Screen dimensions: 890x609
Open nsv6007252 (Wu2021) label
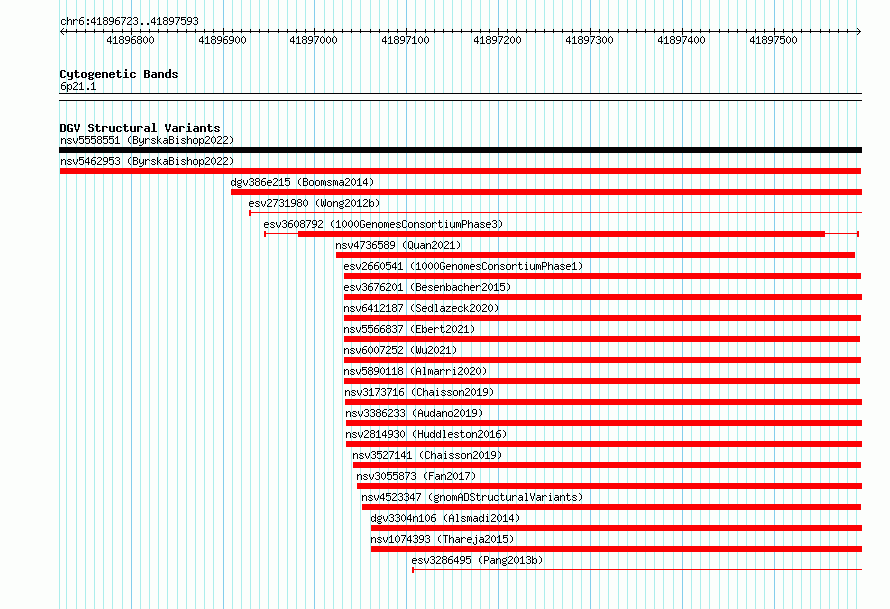[400, 350]
